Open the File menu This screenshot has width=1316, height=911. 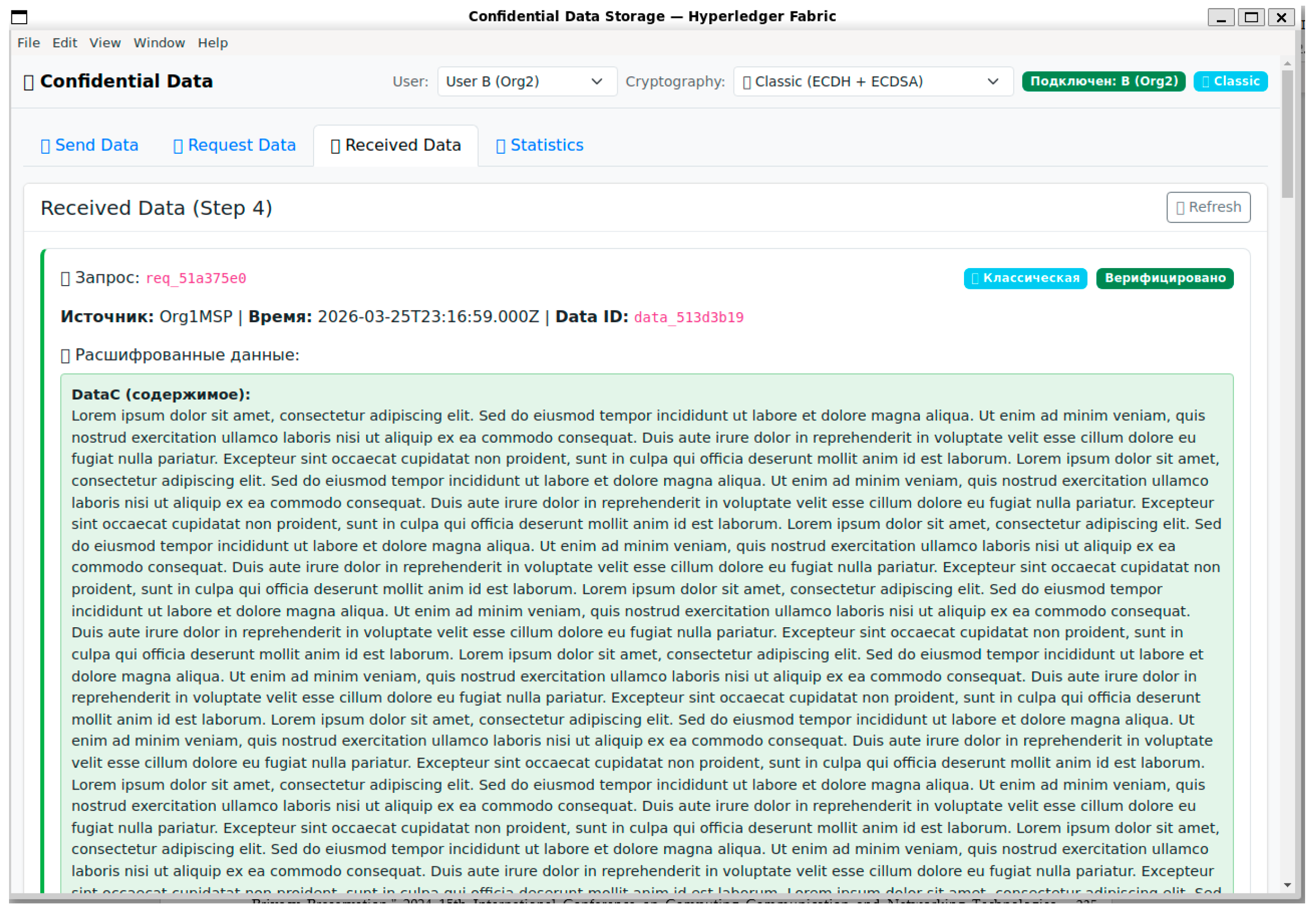[28, 43]
